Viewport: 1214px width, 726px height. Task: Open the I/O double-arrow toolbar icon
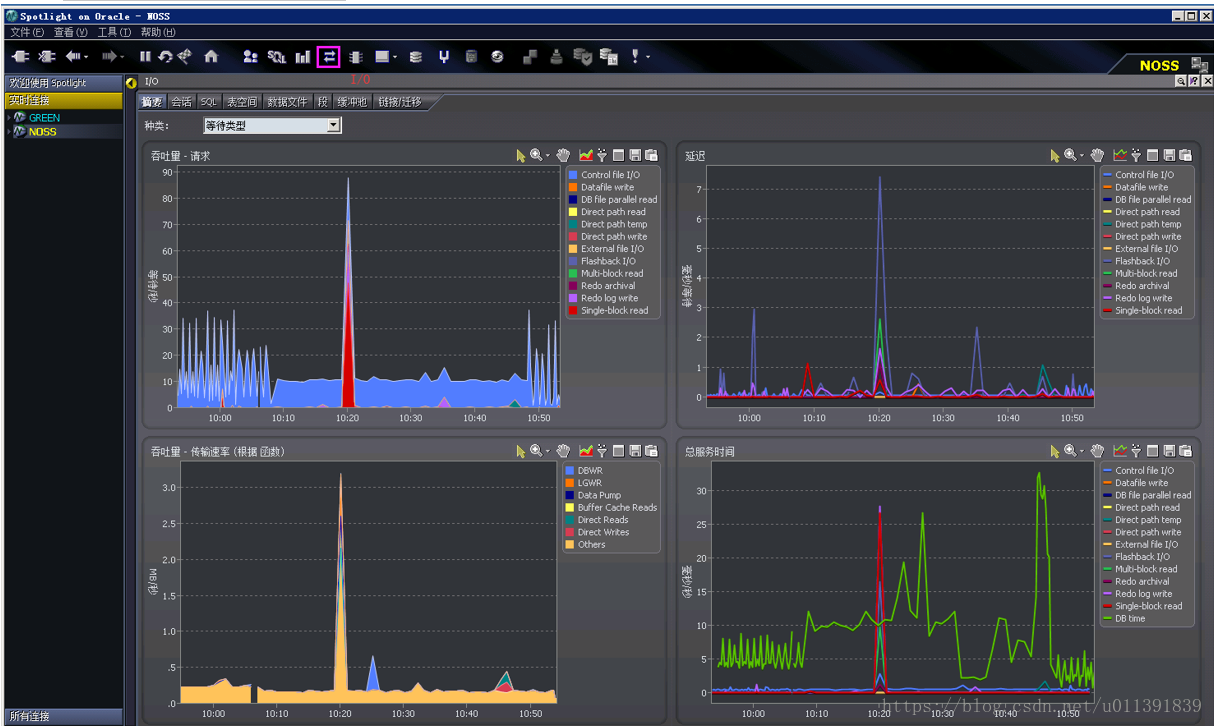coord(328,57)
